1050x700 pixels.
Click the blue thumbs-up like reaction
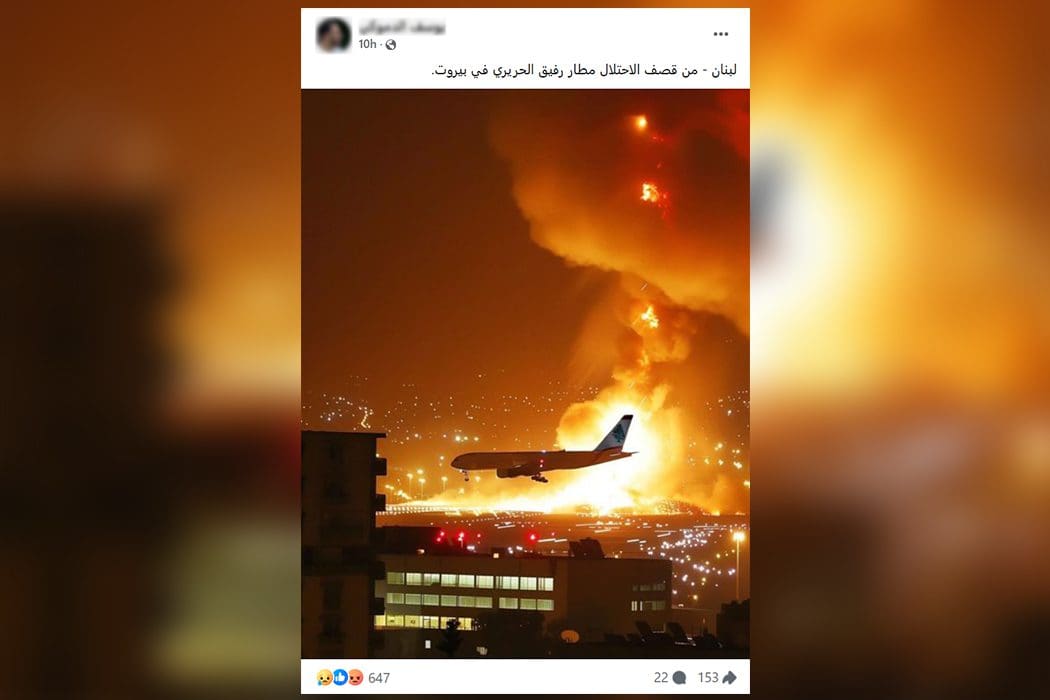(340, 677)
